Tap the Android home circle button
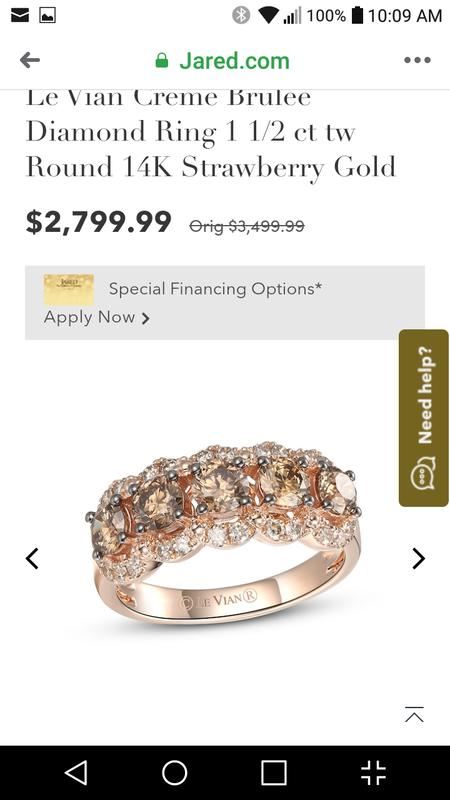The height and width of the screenshot is (800, 450). coord(174,772)
